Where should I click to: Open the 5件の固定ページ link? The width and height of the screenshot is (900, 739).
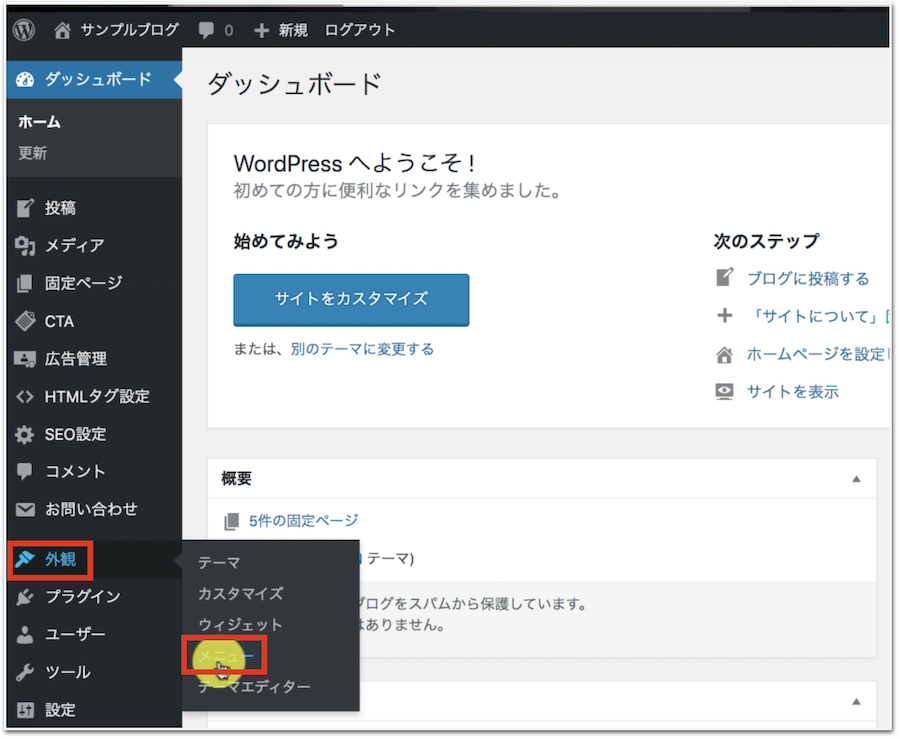pos(303,520)
